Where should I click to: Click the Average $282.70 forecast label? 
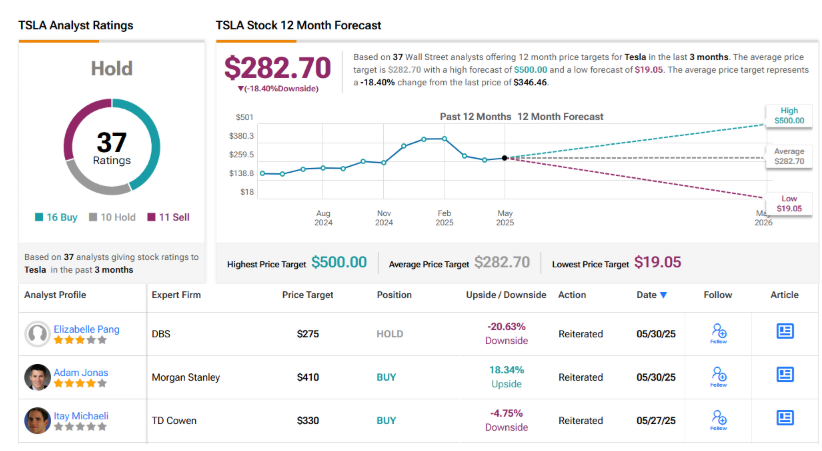pyautogui.click(x=787, y=156)
